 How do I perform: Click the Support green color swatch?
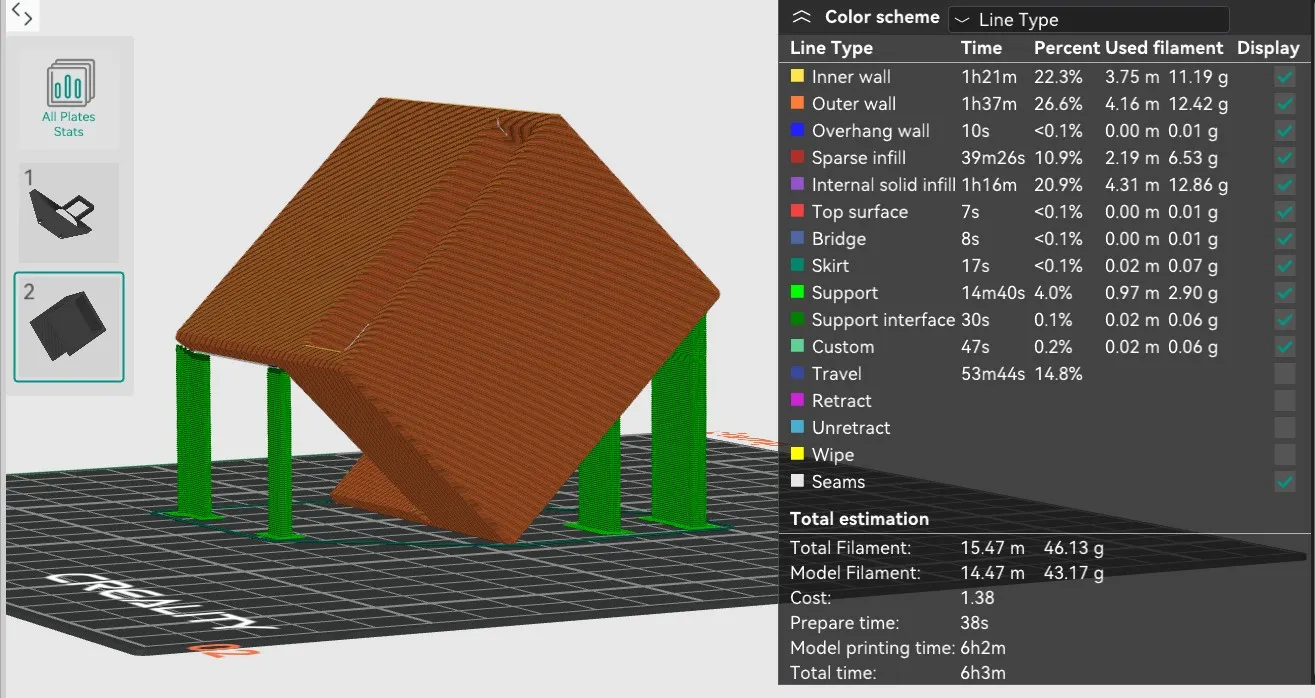797,292
